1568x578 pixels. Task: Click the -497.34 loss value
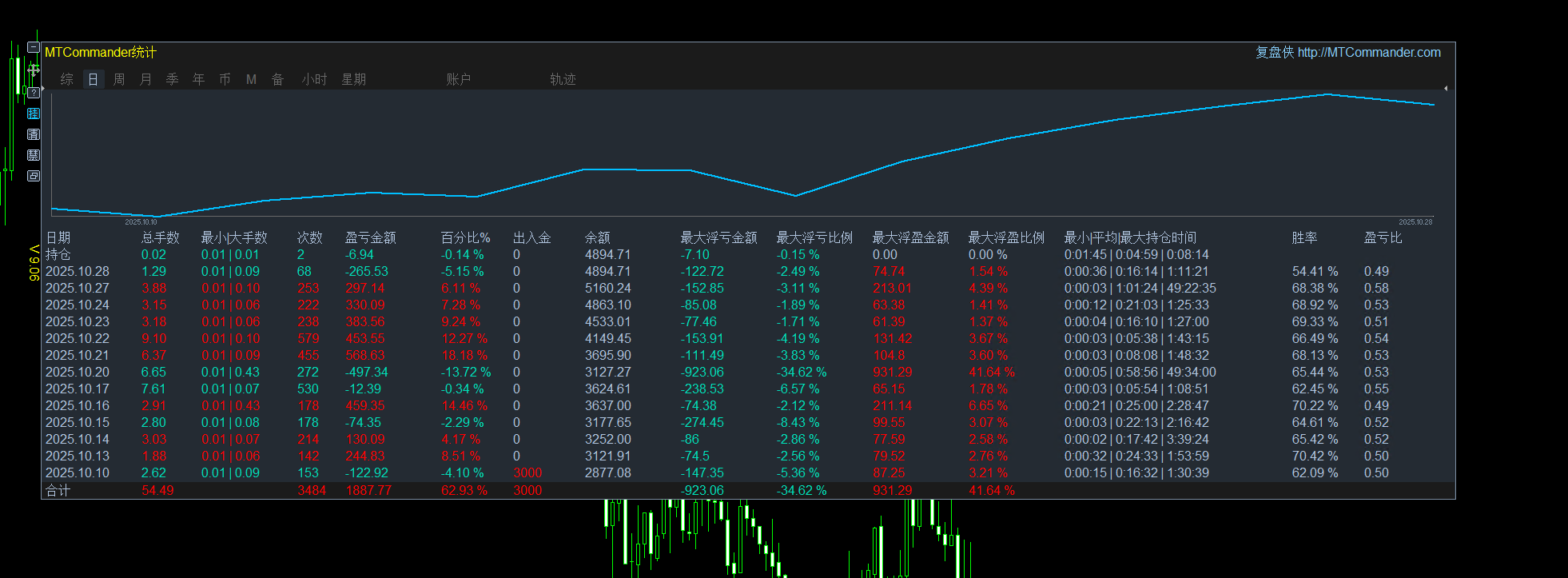coord(366,372)
